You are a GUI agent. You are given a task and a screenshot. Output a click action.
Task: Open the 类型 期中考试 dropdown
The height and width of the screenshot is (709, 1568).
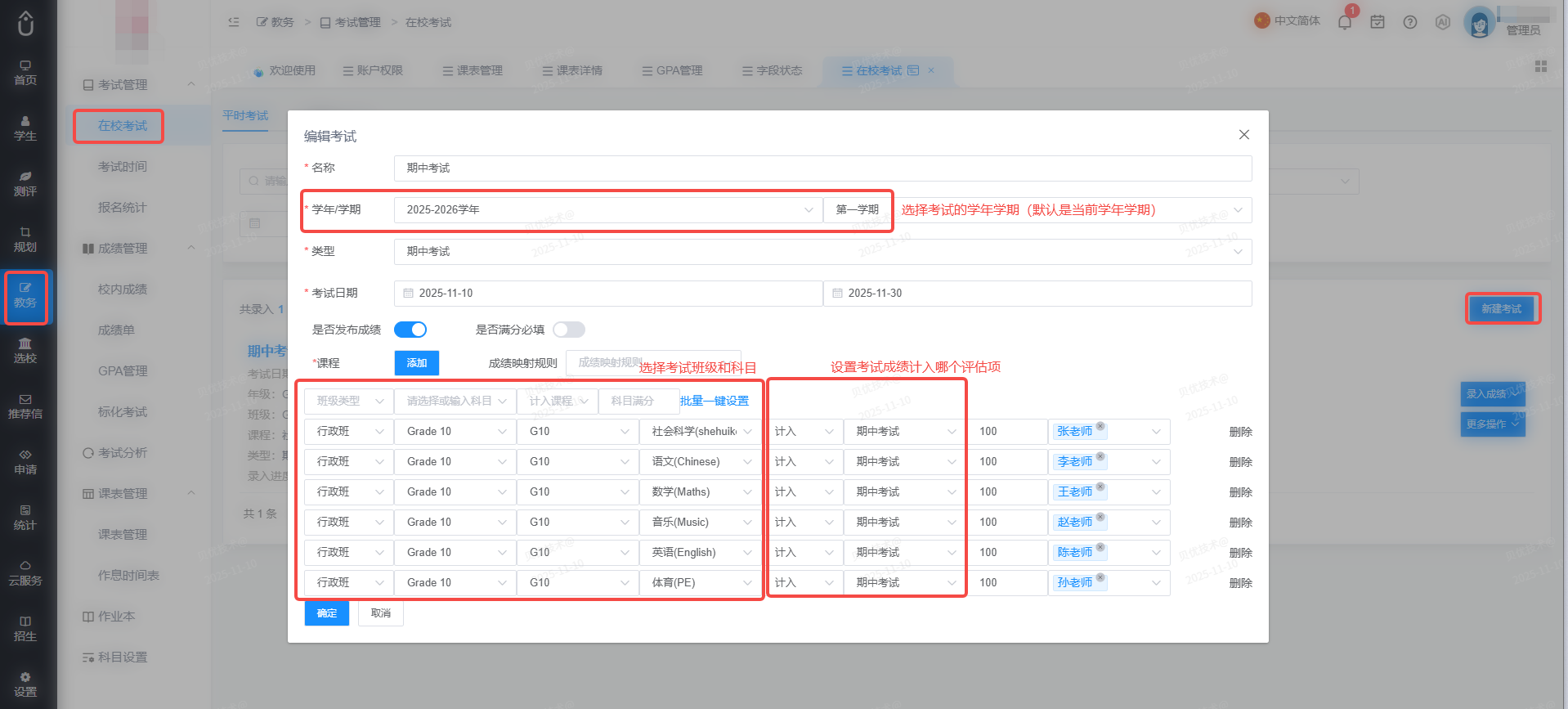click(822, 251)
